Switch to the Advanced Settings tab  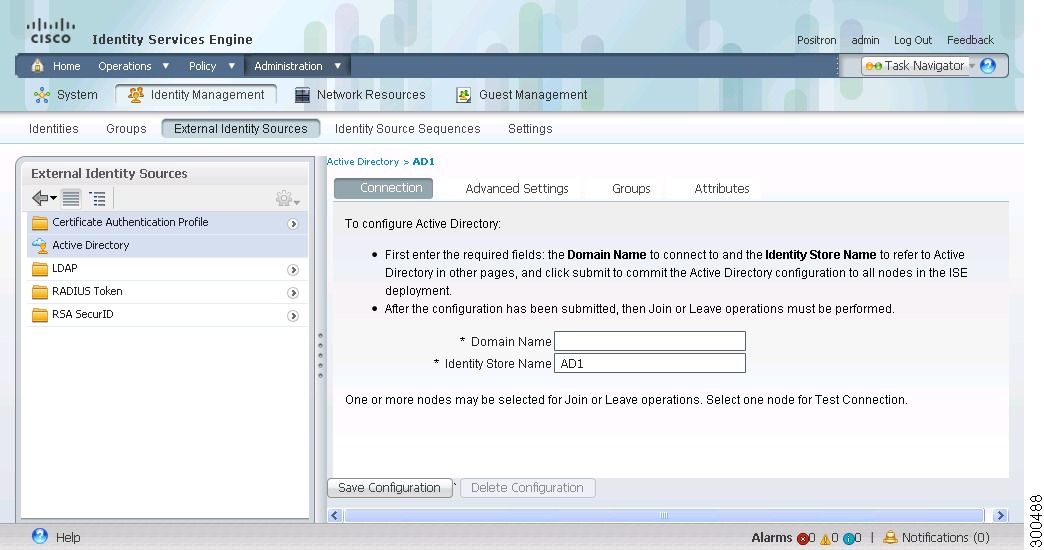tap(517, 188)
